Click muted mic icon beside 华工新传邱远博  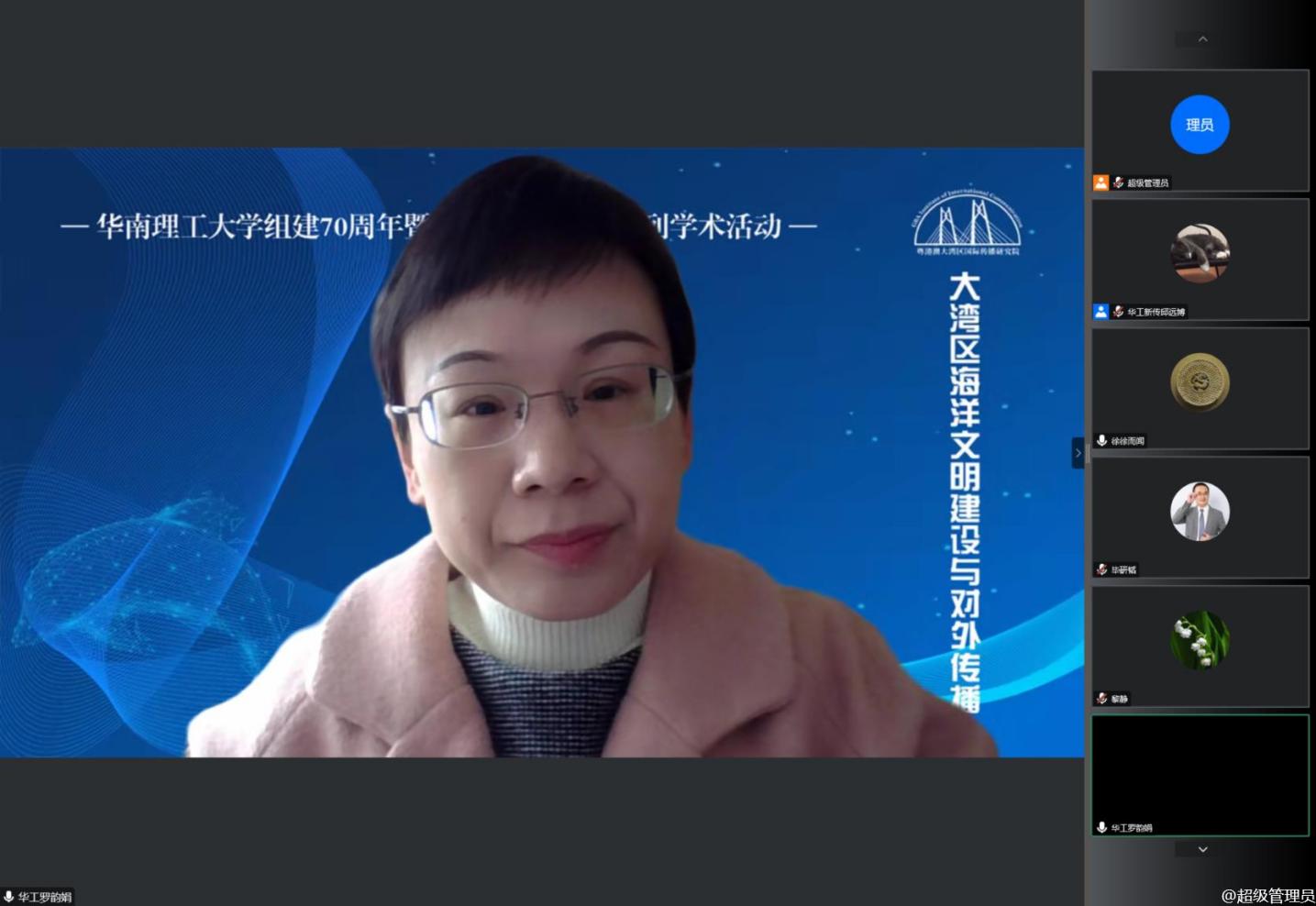pos(1118,312)
